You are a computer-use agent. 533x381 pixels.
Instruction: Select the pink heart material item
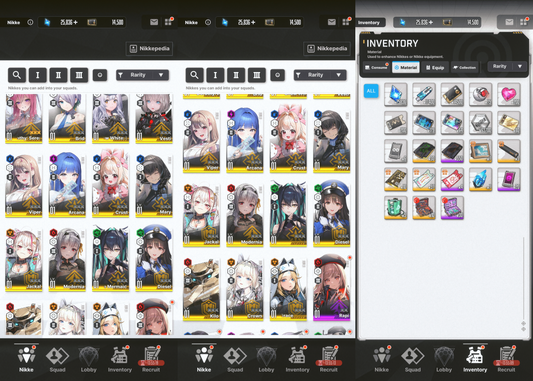[x=509, y=94]
